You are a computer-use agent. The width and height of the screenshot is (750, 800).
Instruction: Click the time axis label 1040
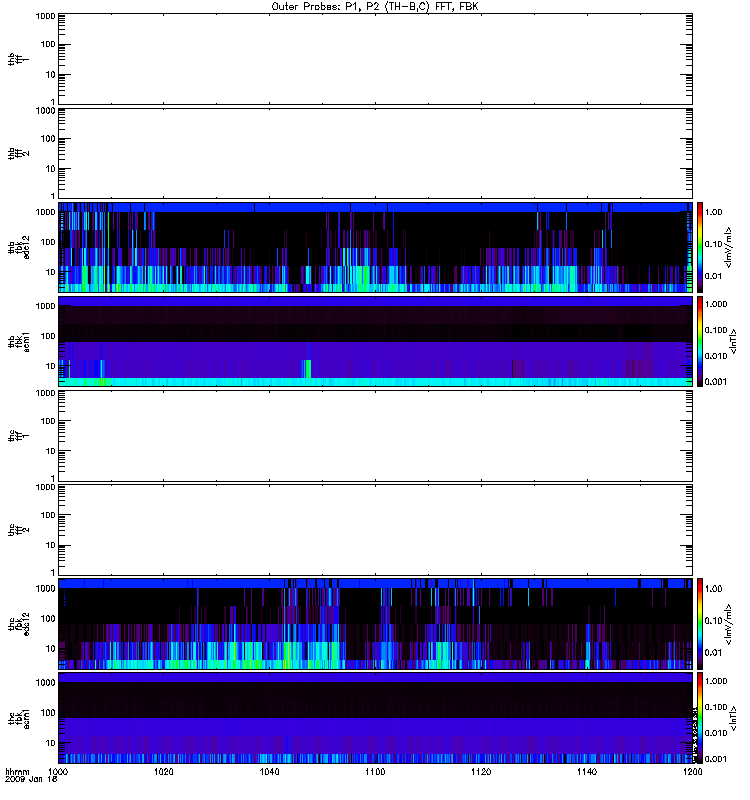coord(269,772)
